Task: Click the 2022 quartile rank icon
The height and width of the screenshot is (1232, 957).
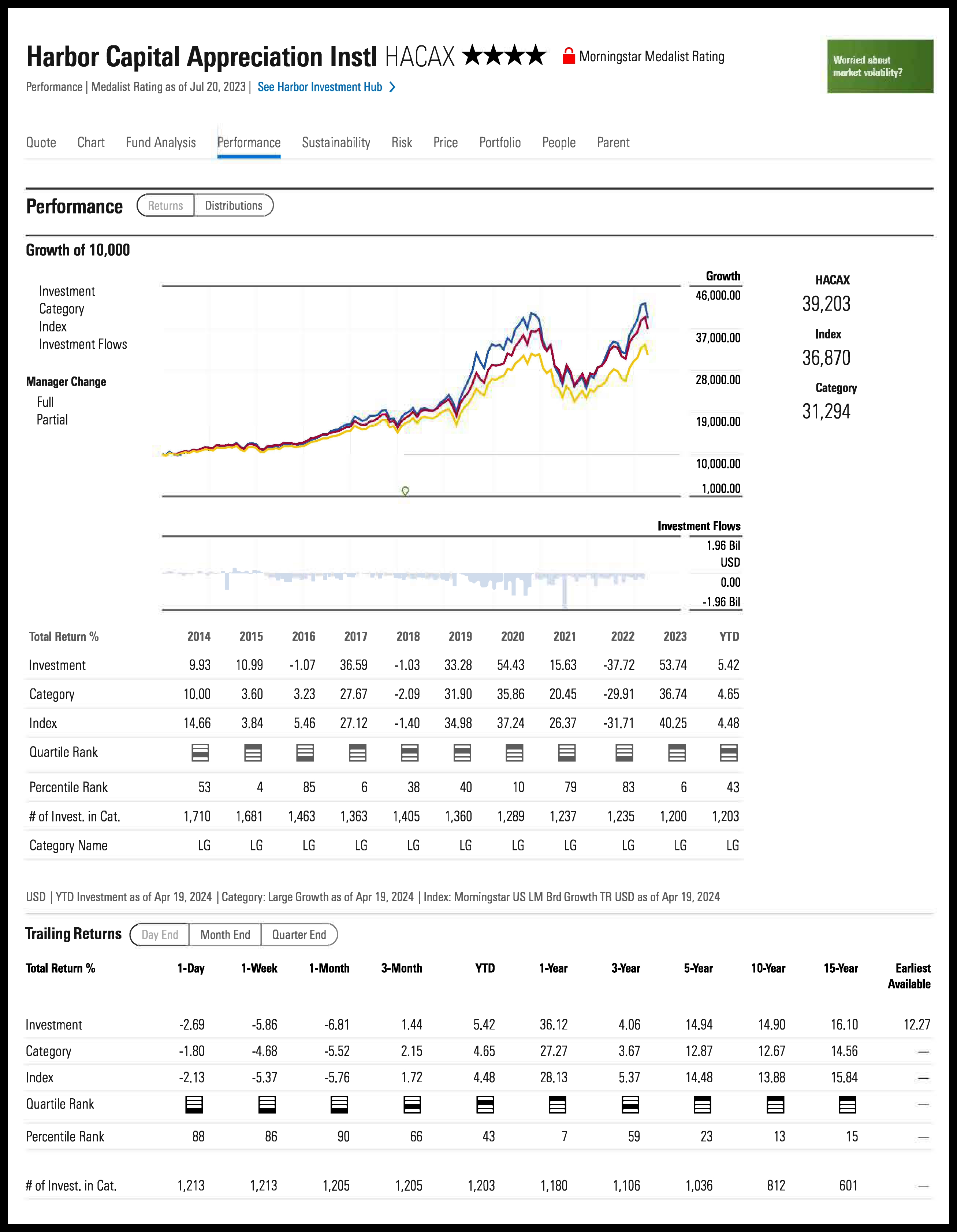Action: [x=624, y=753]
